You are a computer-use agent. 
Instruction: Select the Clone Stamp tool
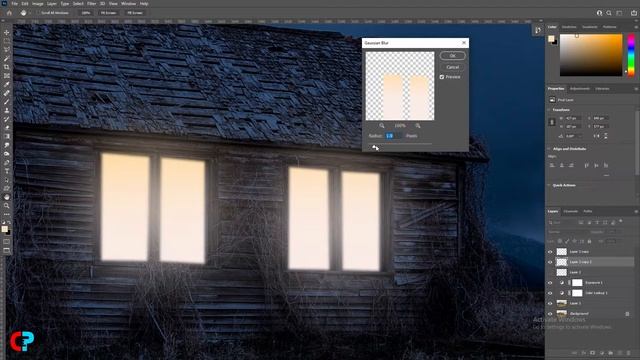tap(7, 110)
